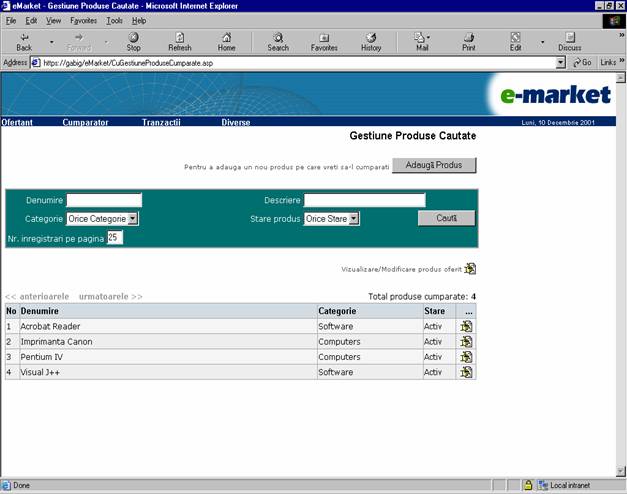Screen dimensions: 627x494
Task: Open the Search toolbar icon
Action: [x=278, y=37]
